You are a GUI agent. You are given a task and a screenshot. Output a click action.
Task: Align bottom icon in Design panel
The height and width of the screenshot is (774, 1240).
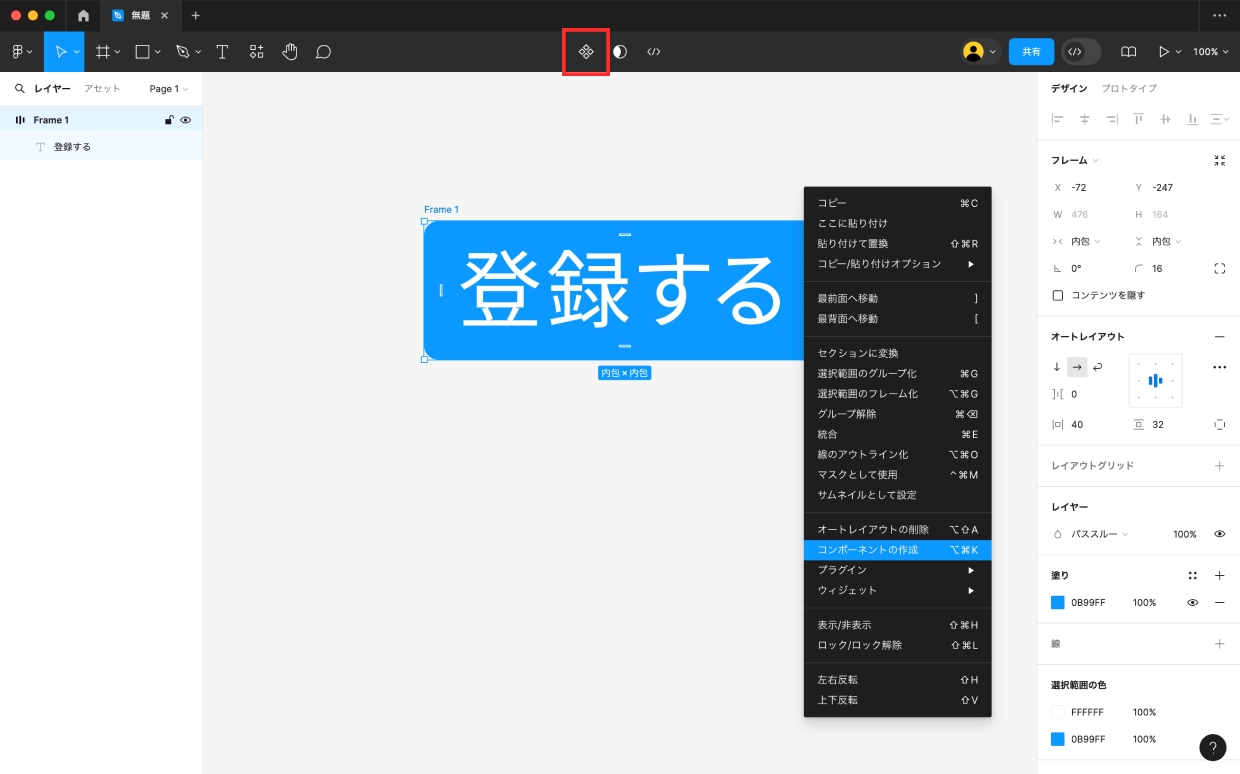pos(1192,119)
